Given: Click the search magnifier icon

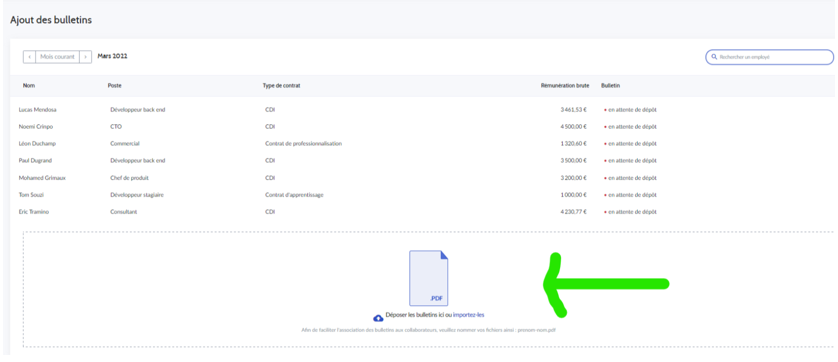Looking at the screenshot, I should 714,57.
